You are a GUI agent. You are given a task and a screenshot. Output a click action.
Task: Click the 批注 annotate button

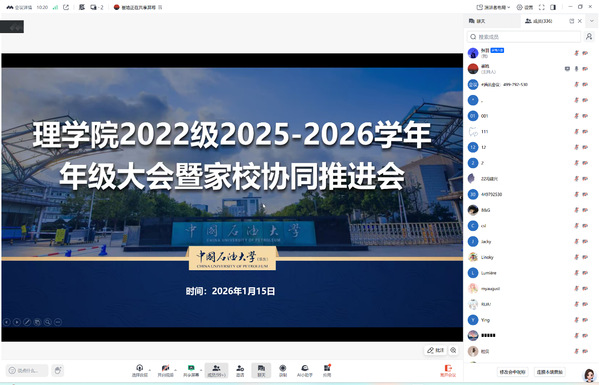tap(435, 350)
